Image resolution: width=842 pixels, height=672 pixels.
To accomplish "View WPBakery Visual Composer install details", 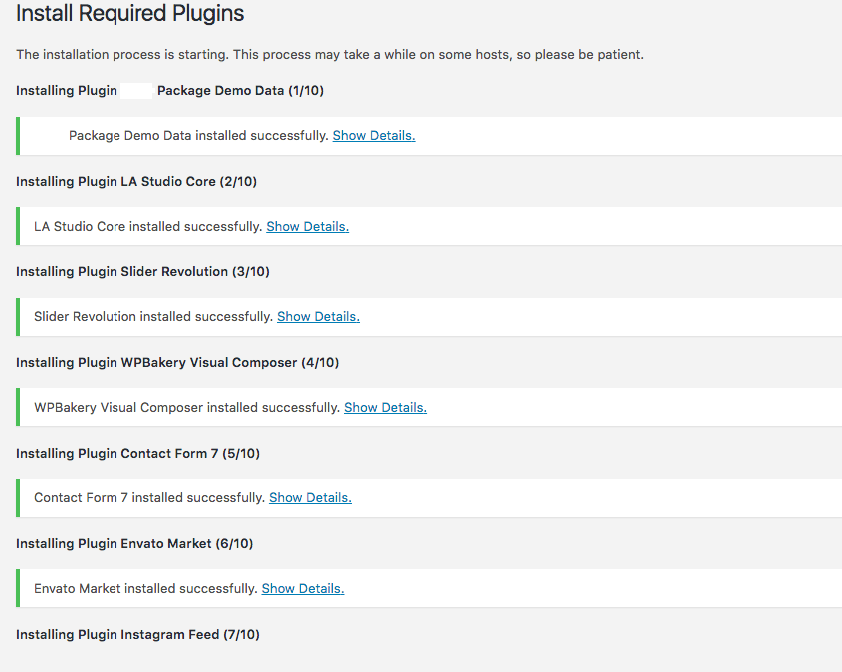I will point(384,407).
